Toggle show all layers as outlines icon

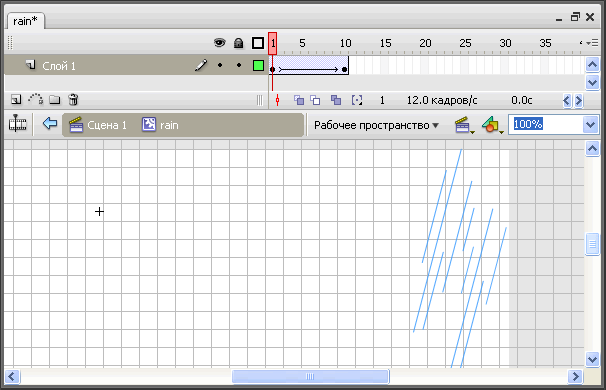[x=258, y=43]
